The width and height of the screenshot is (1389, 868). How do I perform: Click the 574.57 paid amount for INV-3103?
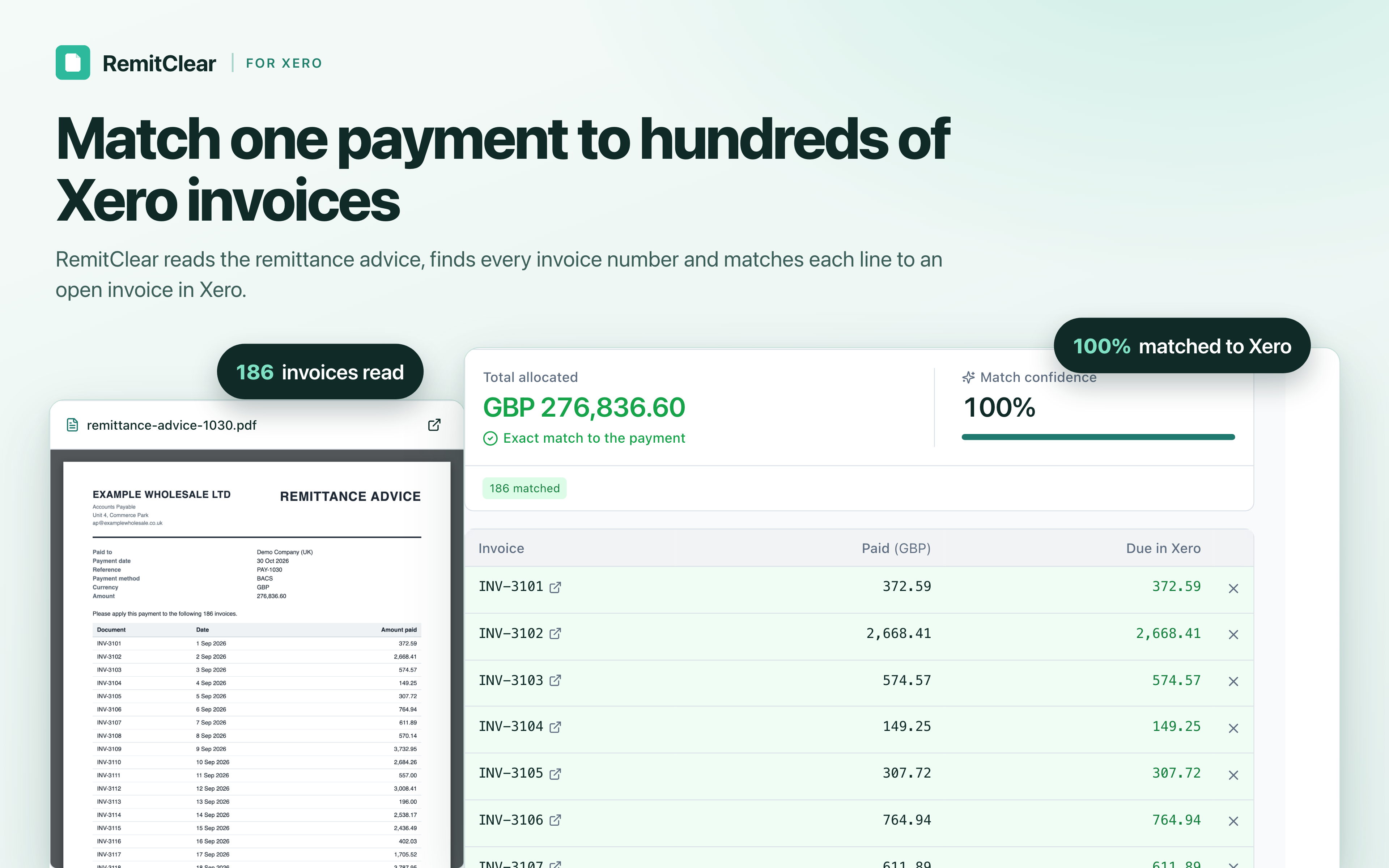tap(907, 681)
